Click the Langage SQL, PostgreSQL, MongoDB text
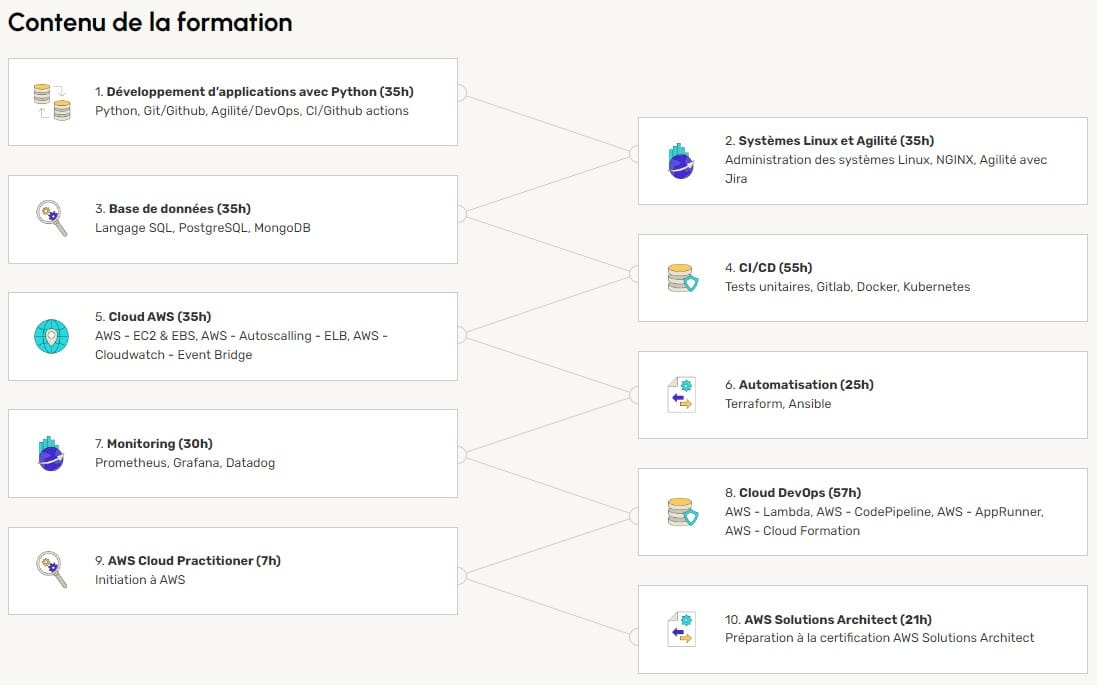The height and width of the screenshot is (685, 1097). 203,228
